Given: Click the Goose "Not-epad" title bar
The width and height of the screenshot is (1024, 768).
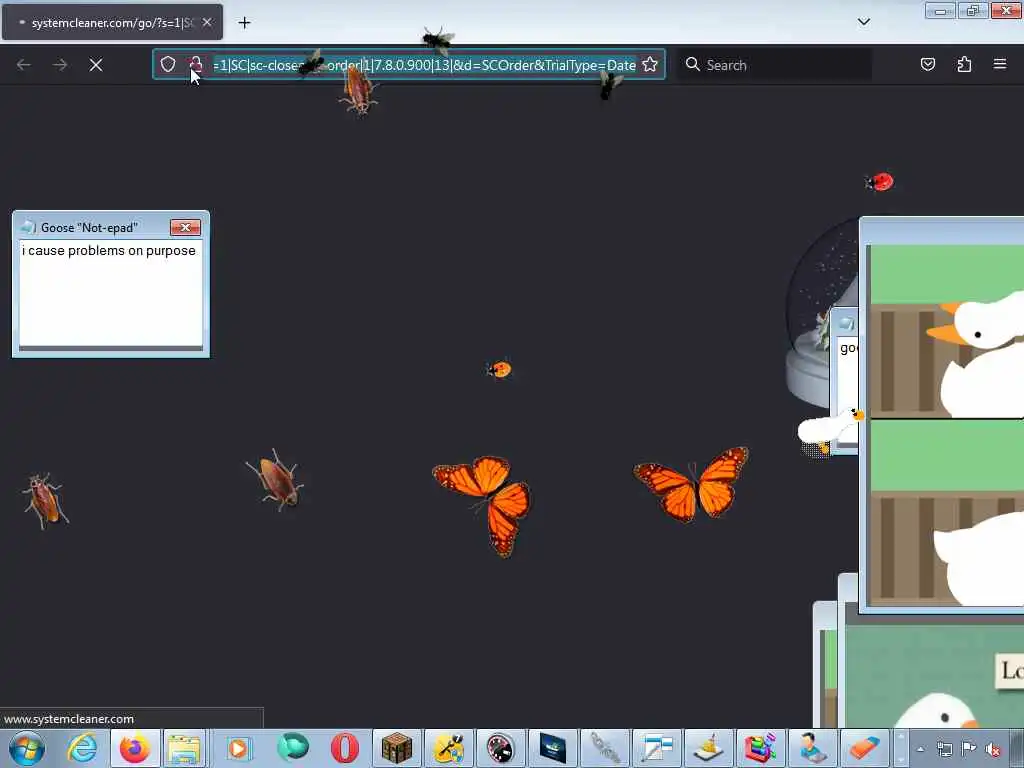Looking at the screenshot, I should pos(91,227).
